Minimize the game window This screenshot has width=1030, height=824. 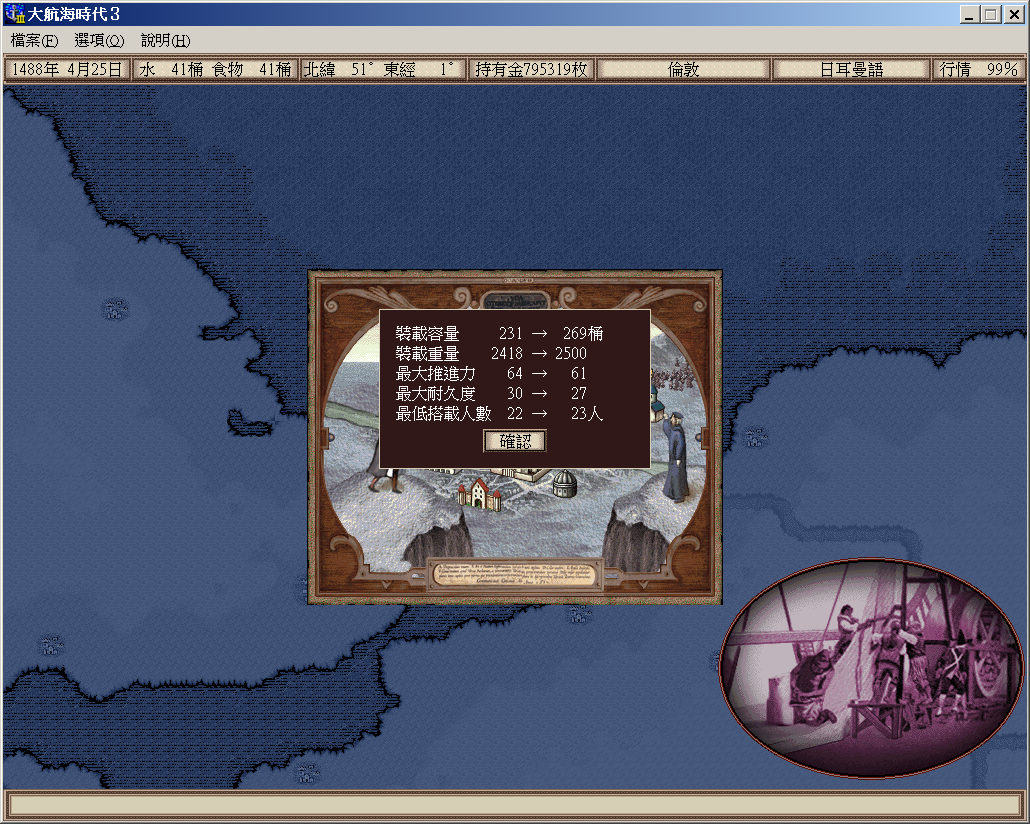coord(970,14)
